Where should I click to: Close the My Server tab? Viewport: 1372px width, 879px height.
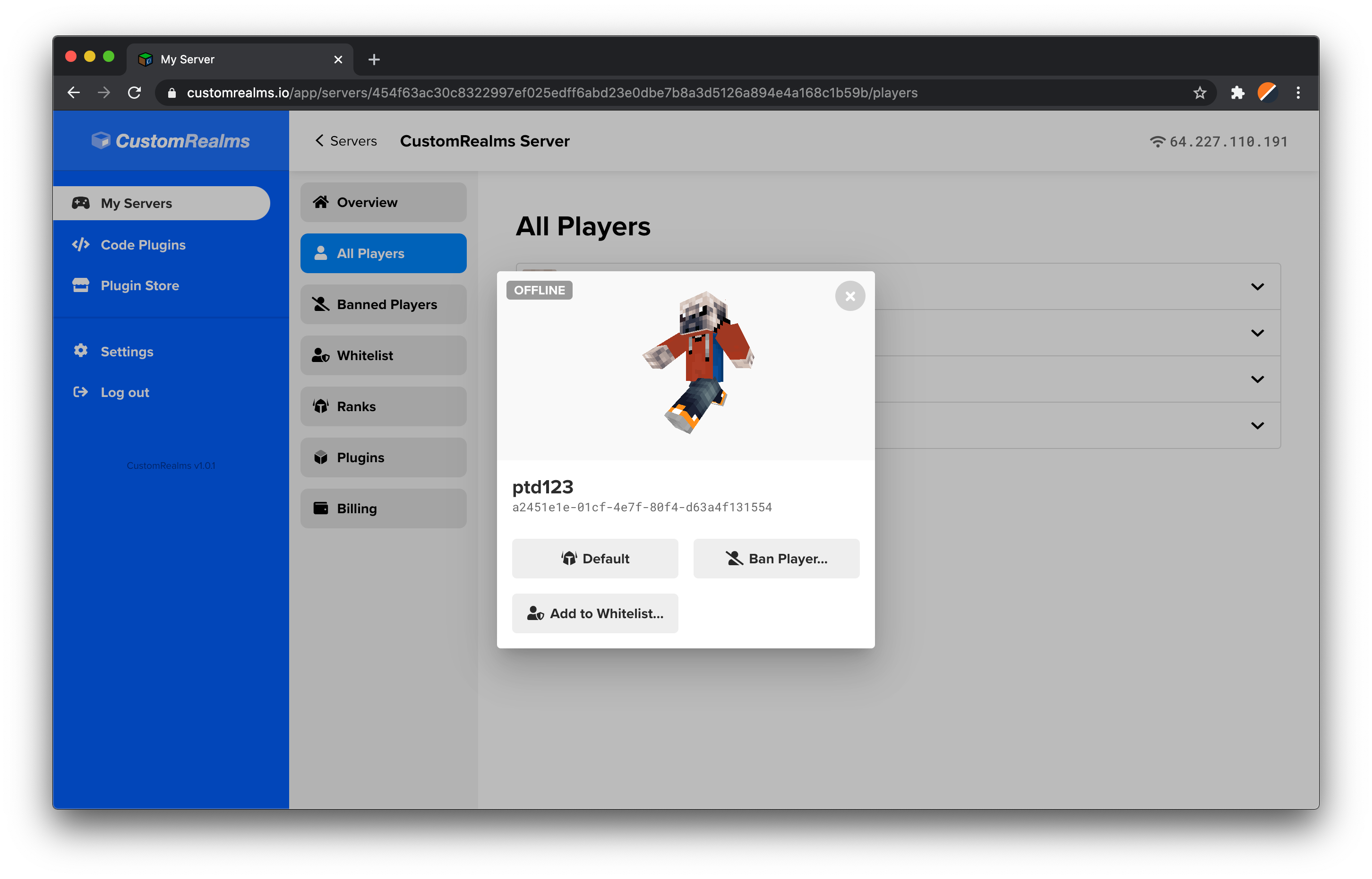[x=338, y=60]
